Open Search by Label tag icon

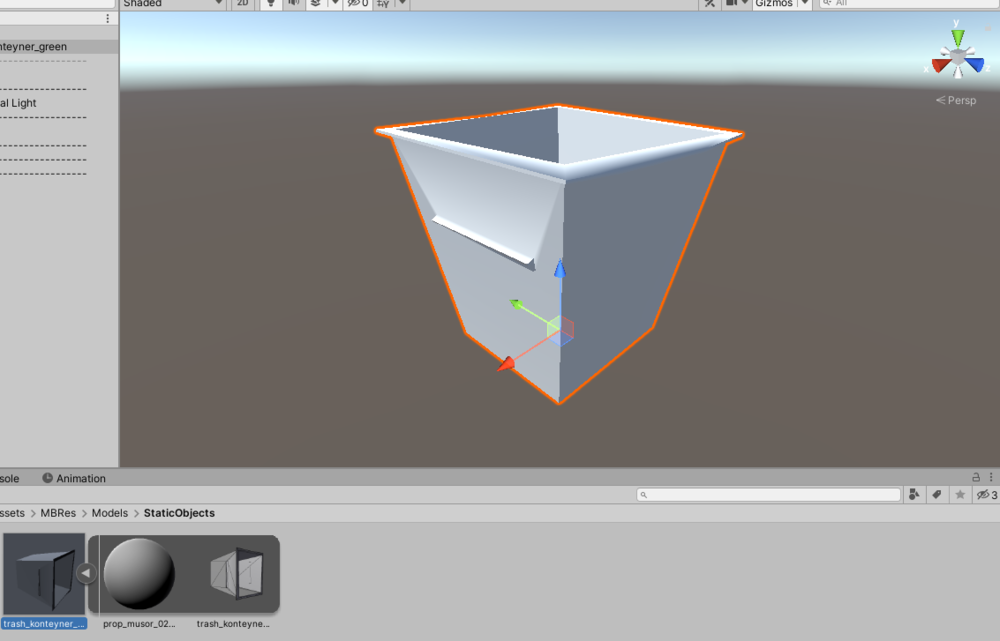point(937,494)
